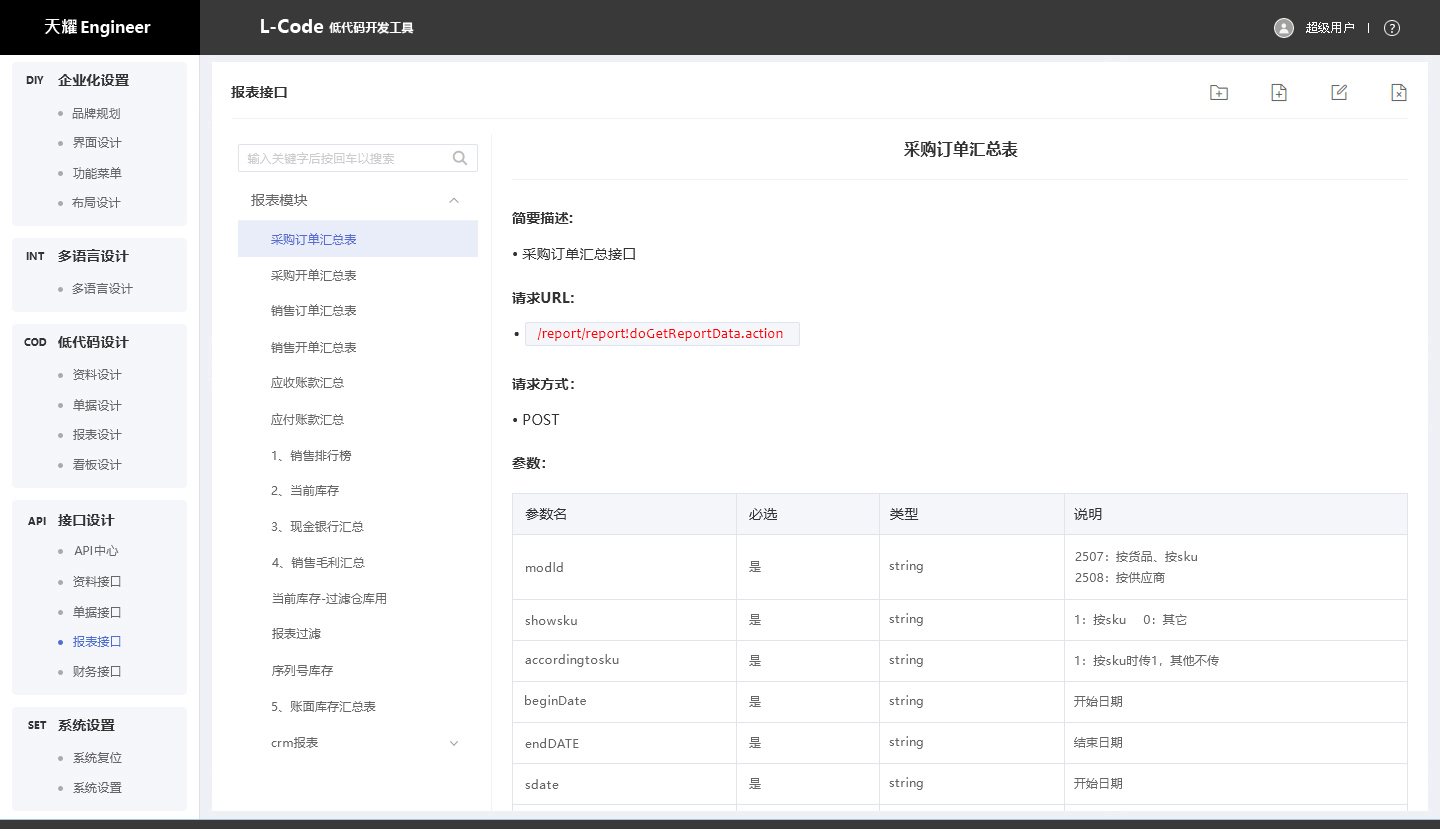Image resolution: width=1440 pixels, height=829 pixels.
Task: Click the doGetReportData.action request URL
Action: tap(660, 334)
